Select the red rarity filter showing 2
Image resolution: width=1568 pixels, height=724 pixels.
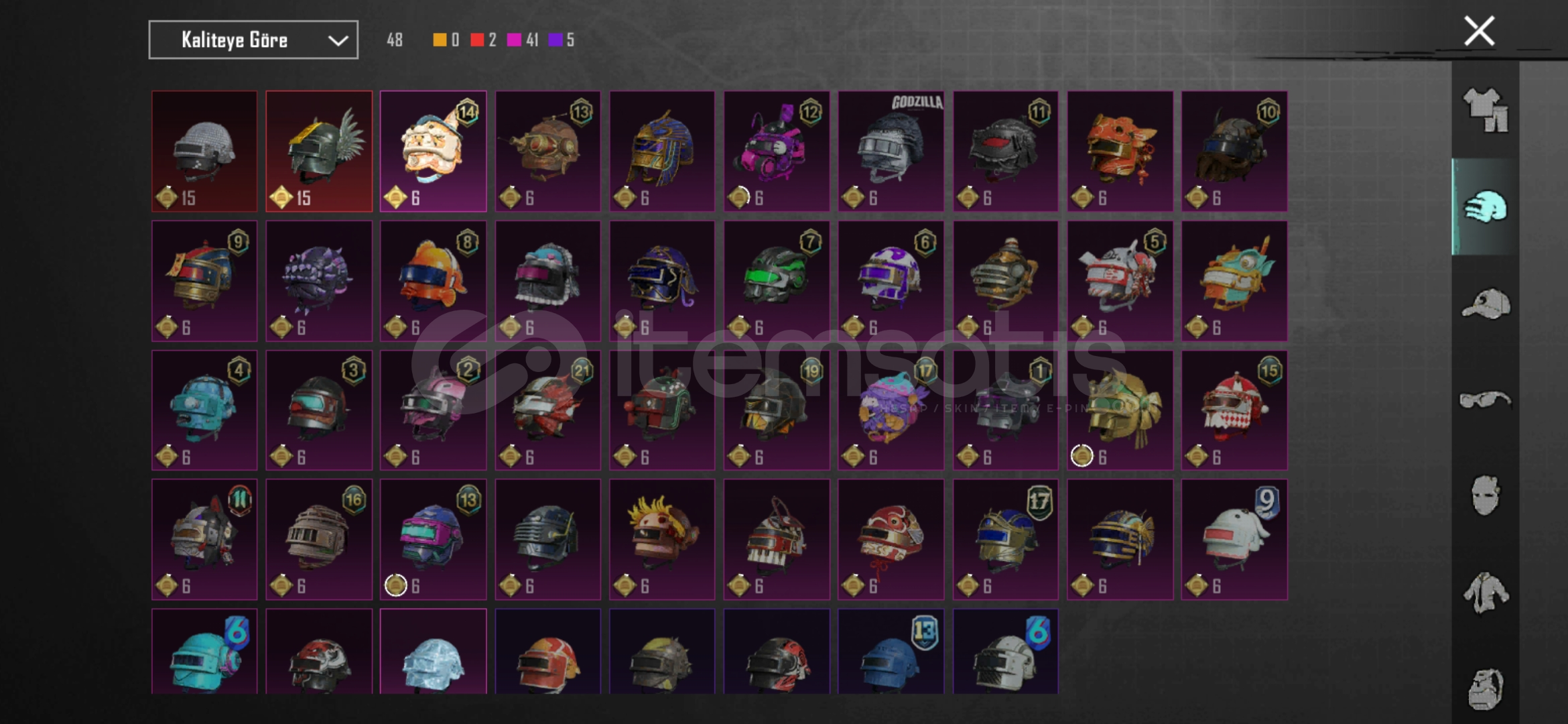tap(483, 40)
